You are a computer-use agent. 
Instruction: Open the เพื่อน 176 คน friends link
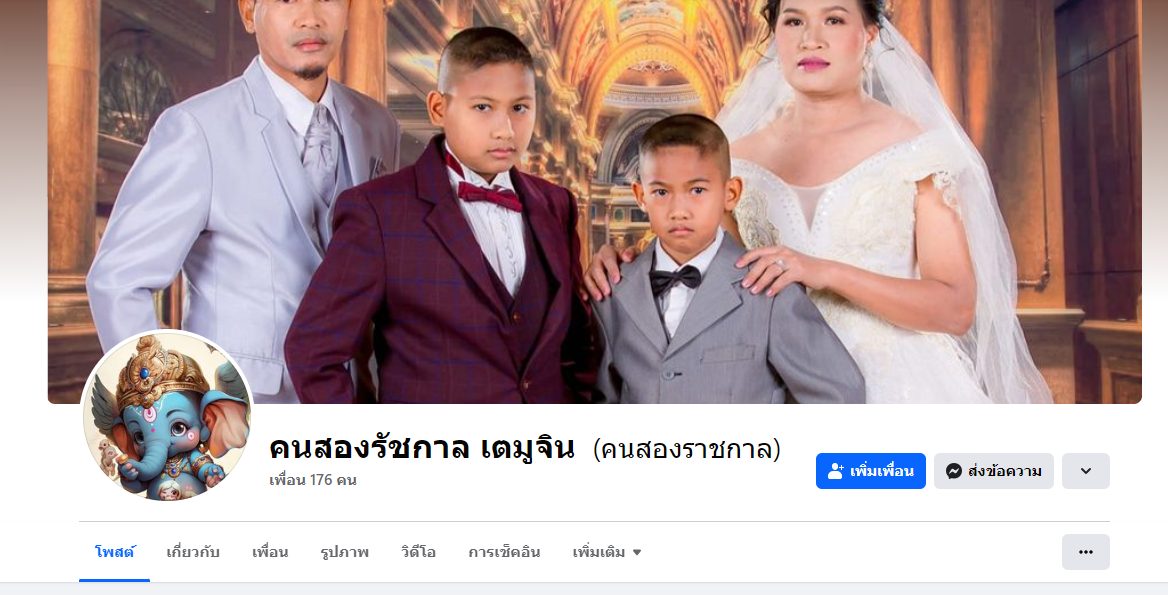(x=313, y=480)
